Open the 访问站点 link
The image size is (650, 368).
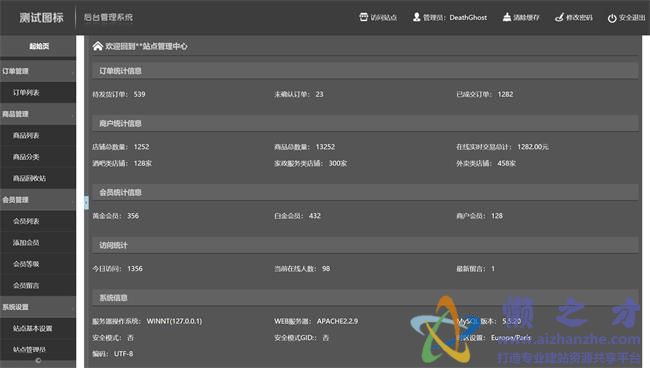pos(383,17)
